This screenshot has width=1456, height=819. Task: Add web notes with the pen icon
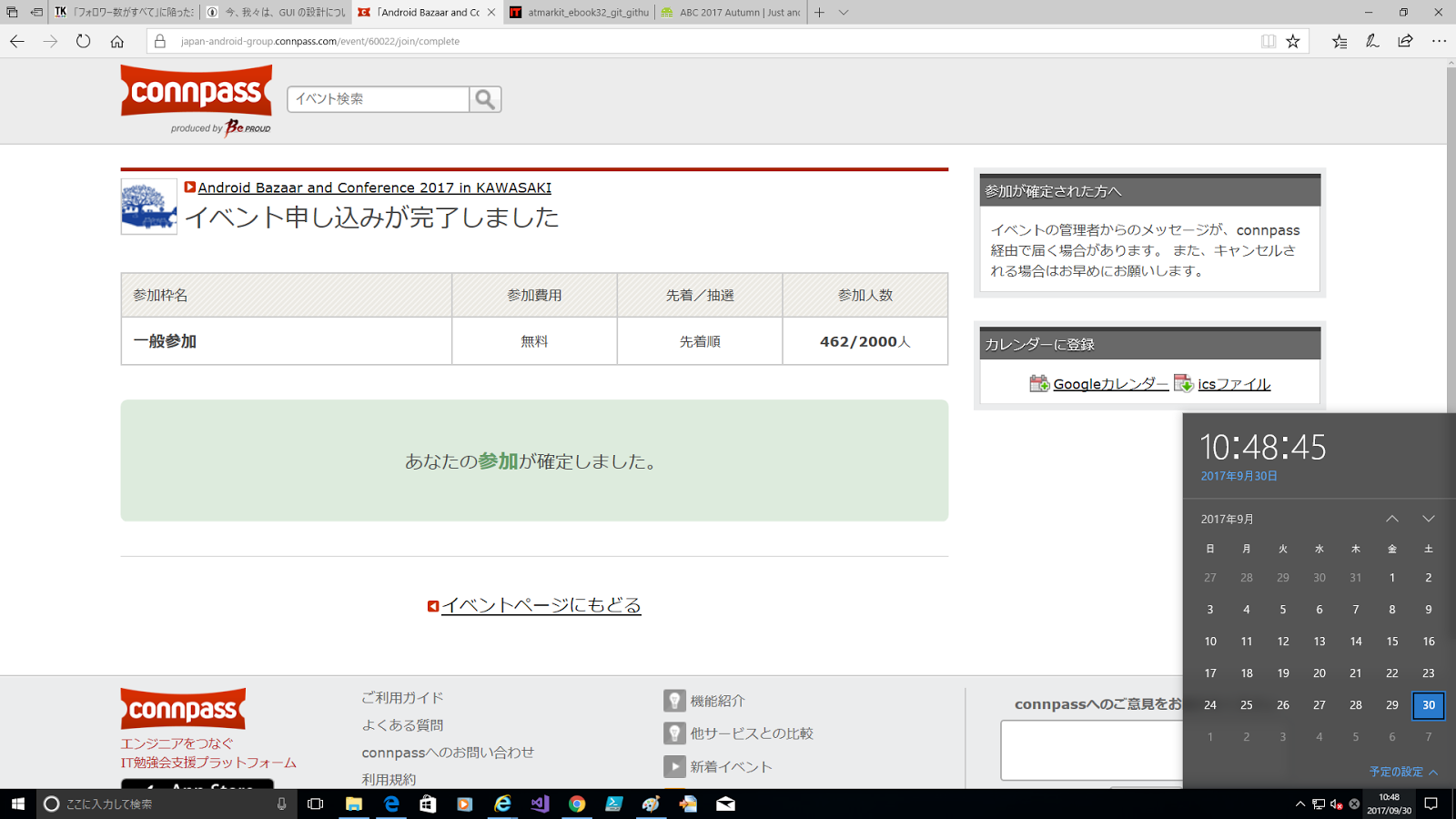tap(1372, 41)
